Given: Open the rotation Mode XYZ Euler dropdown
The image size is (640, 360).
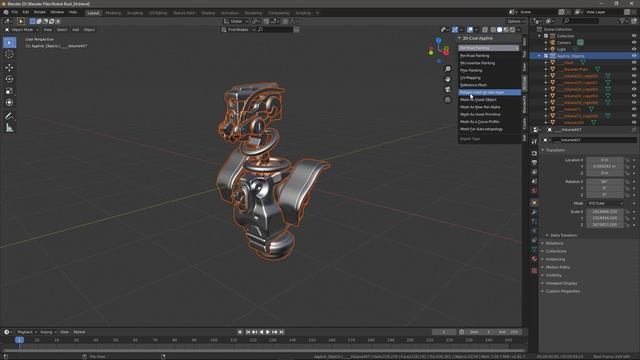Looking at the screenshot, I should [x=605, y=203].
